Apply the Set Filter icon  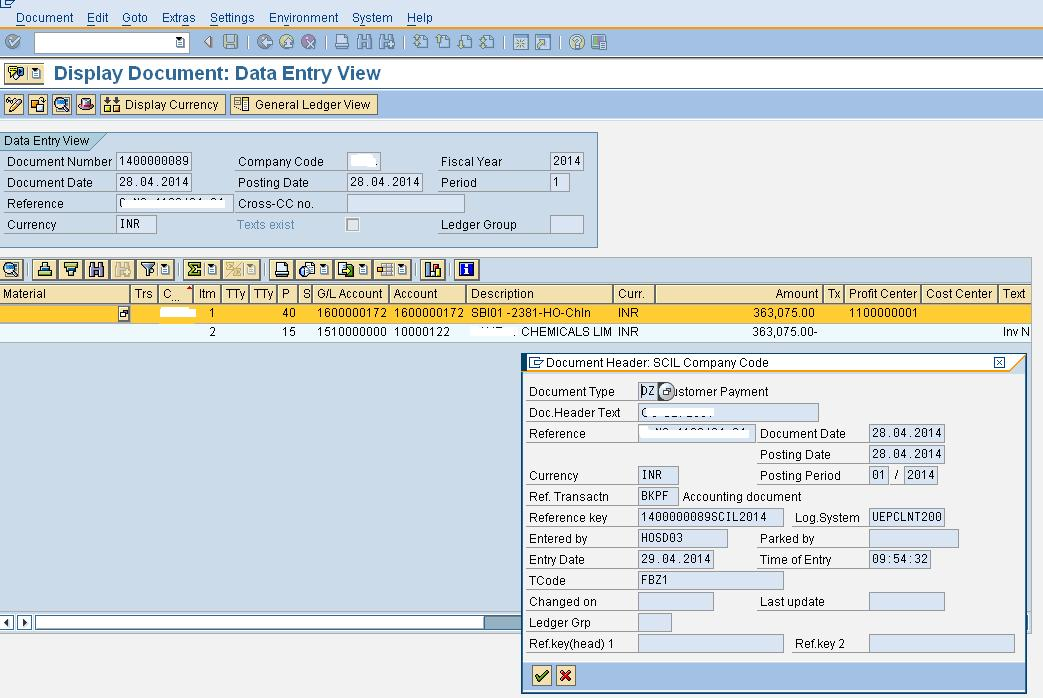148,269
